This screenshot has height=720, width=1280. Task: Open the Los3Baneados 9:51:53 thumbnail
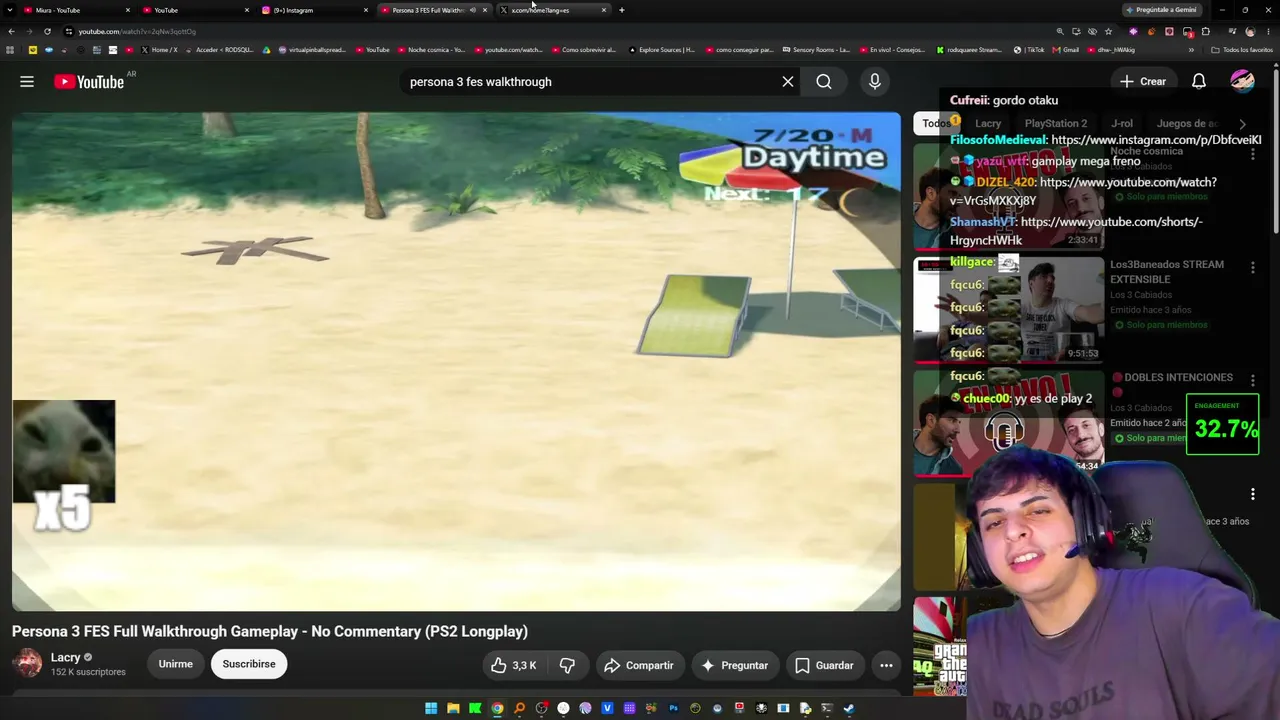(x=1009, y=310)
